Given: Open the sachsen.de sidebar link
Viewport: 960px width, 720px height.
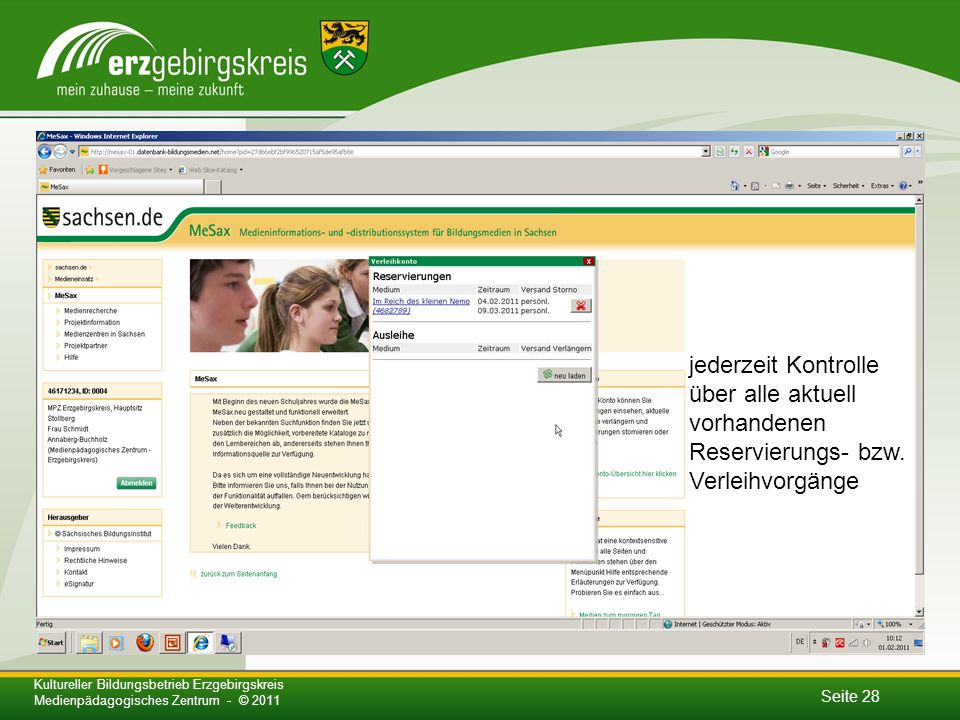Looking at the screenshot, I should [70, 268].
